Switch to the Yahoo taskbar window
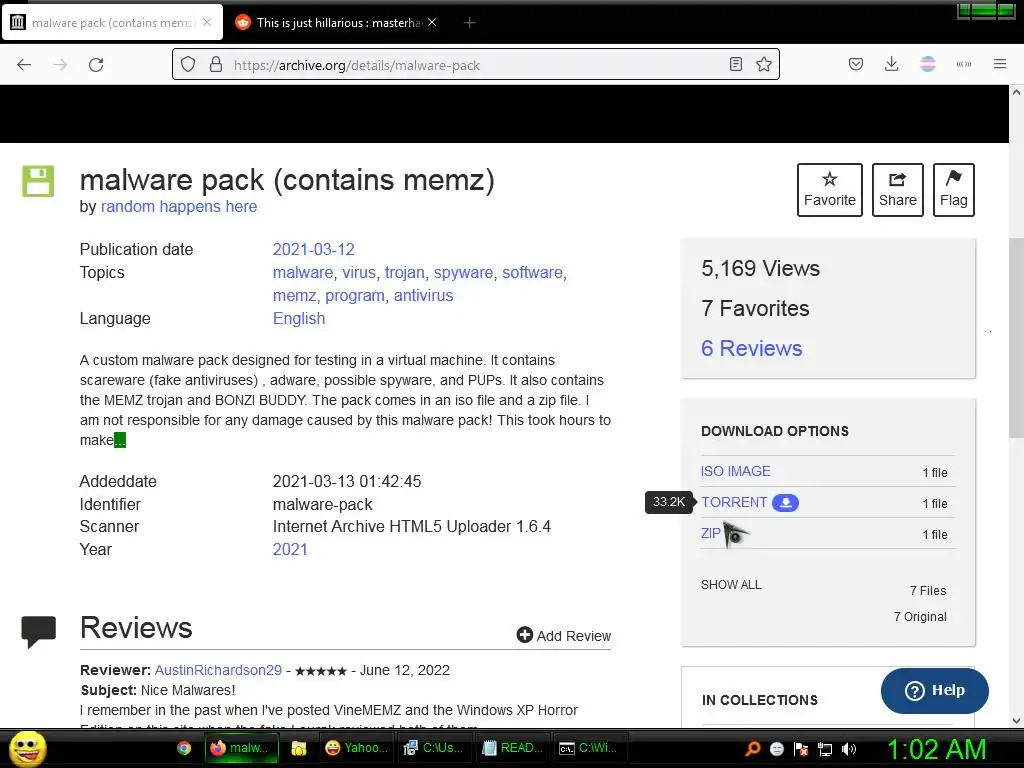 357,748
